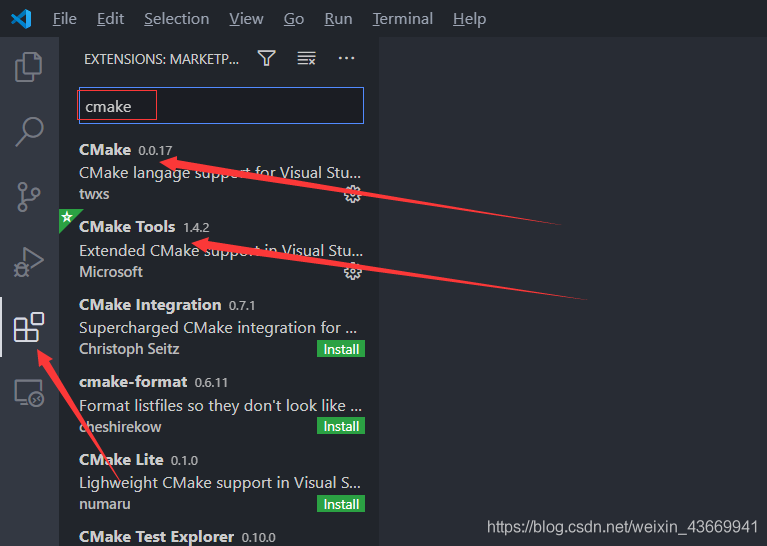Open the Go menu
Image resolution: width=767 pixels, height=546 pixels.
coord(294,19)
